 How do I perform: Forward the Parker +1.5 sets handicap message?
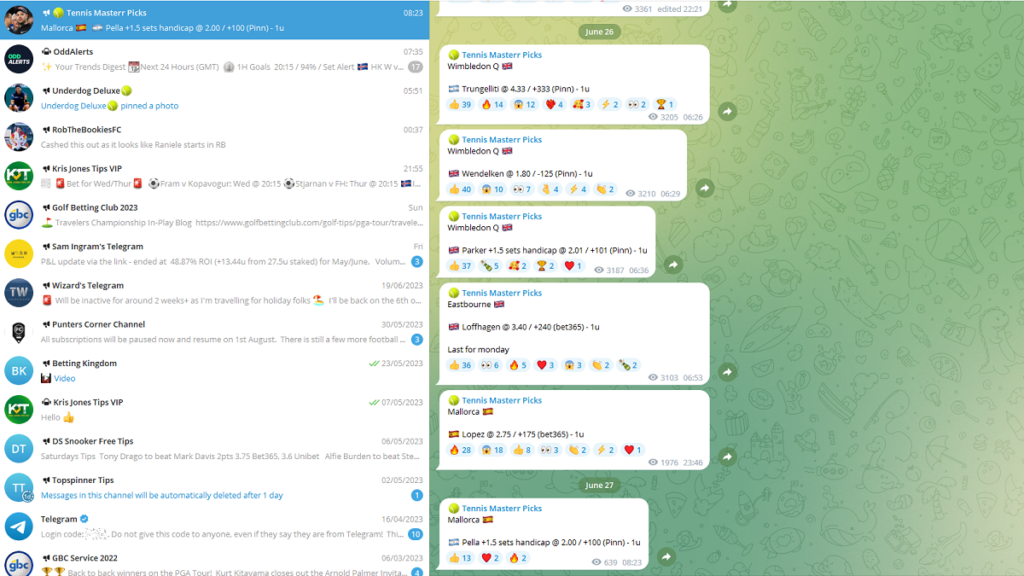(673, 264)
